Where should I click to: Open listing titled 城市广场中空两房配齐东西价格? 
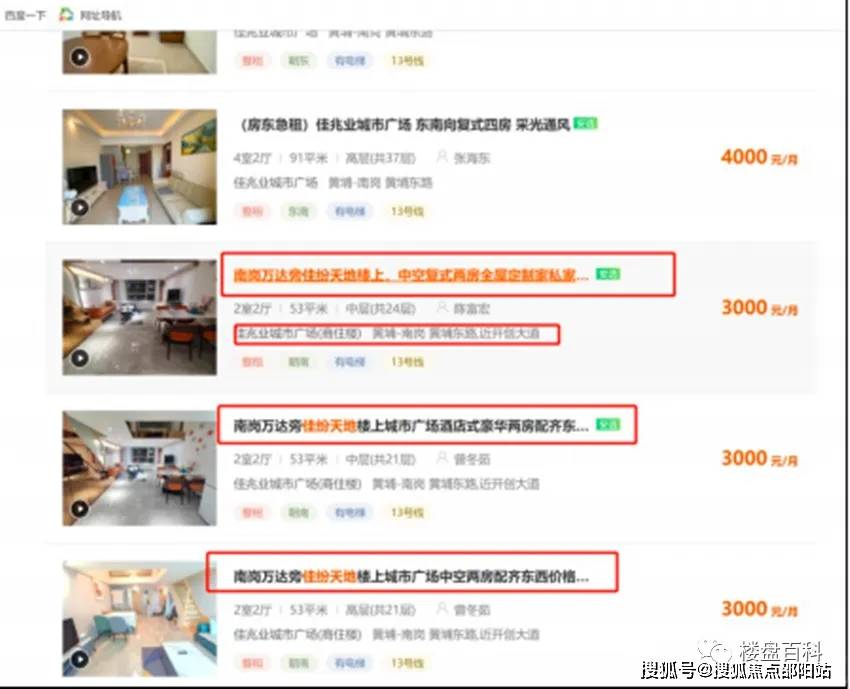pos(411,577)
